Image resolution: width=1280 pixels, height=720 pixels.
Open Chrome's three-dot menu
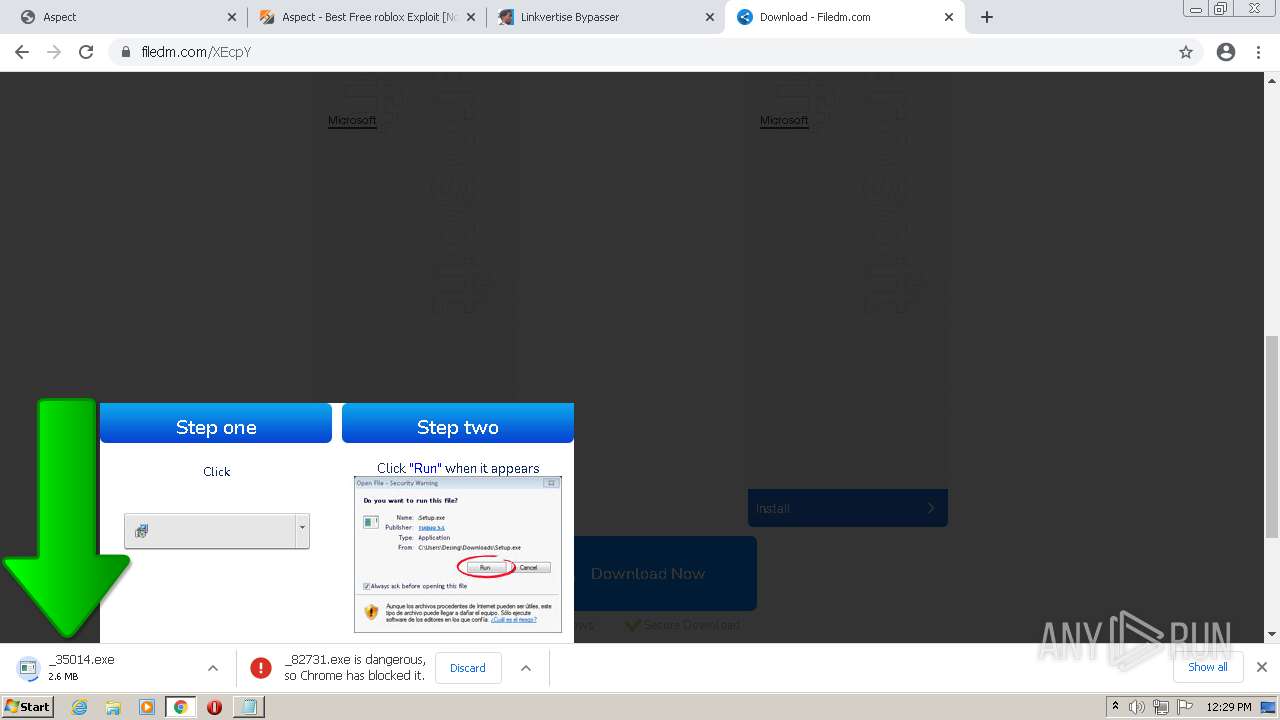(x=1258, y=52)
